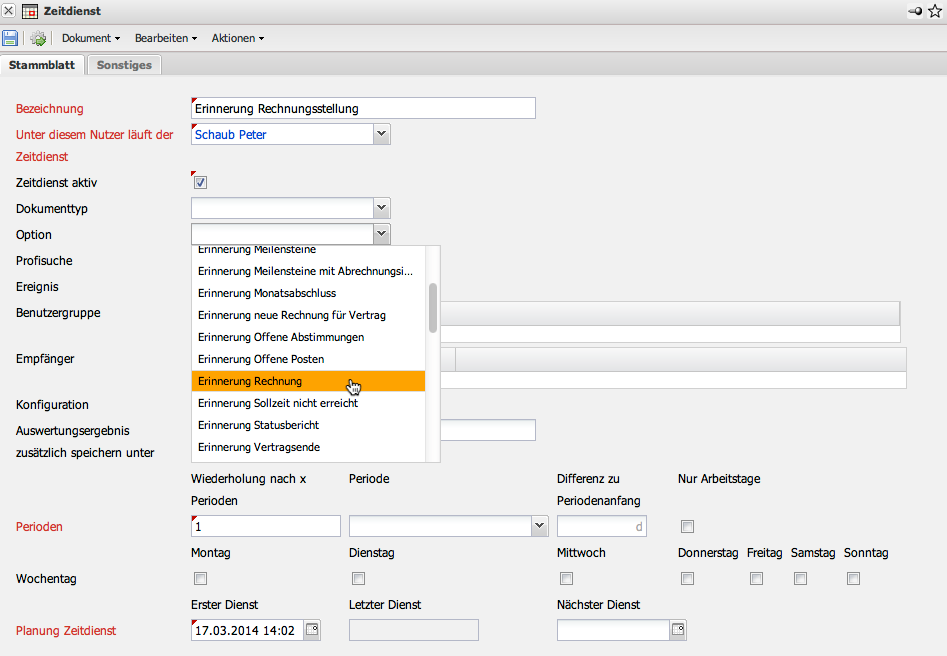Viewport: 947px width, 656px height.
Task: Close the Zeitdienst panel with X
Action: [x=9, y=11]
